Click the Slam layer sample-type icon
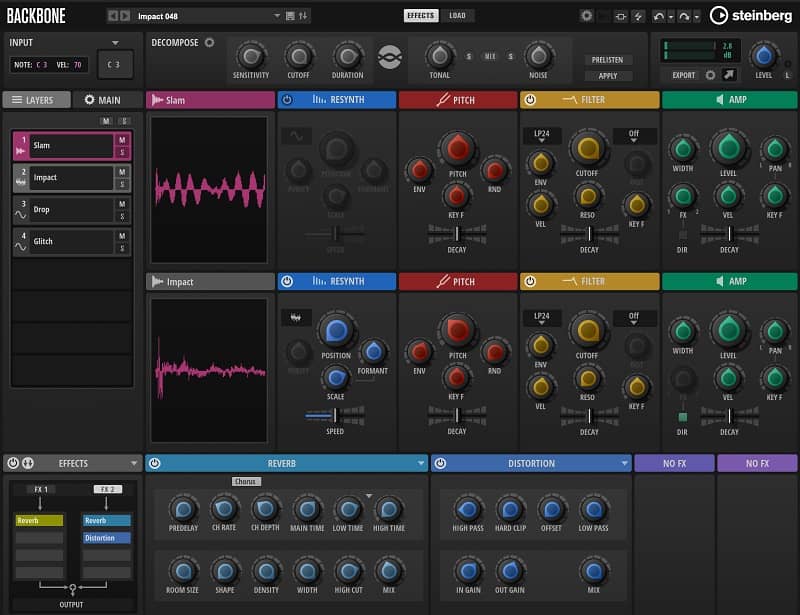The width and height of the screenshot is (800, 615). (x=20, y=151)
